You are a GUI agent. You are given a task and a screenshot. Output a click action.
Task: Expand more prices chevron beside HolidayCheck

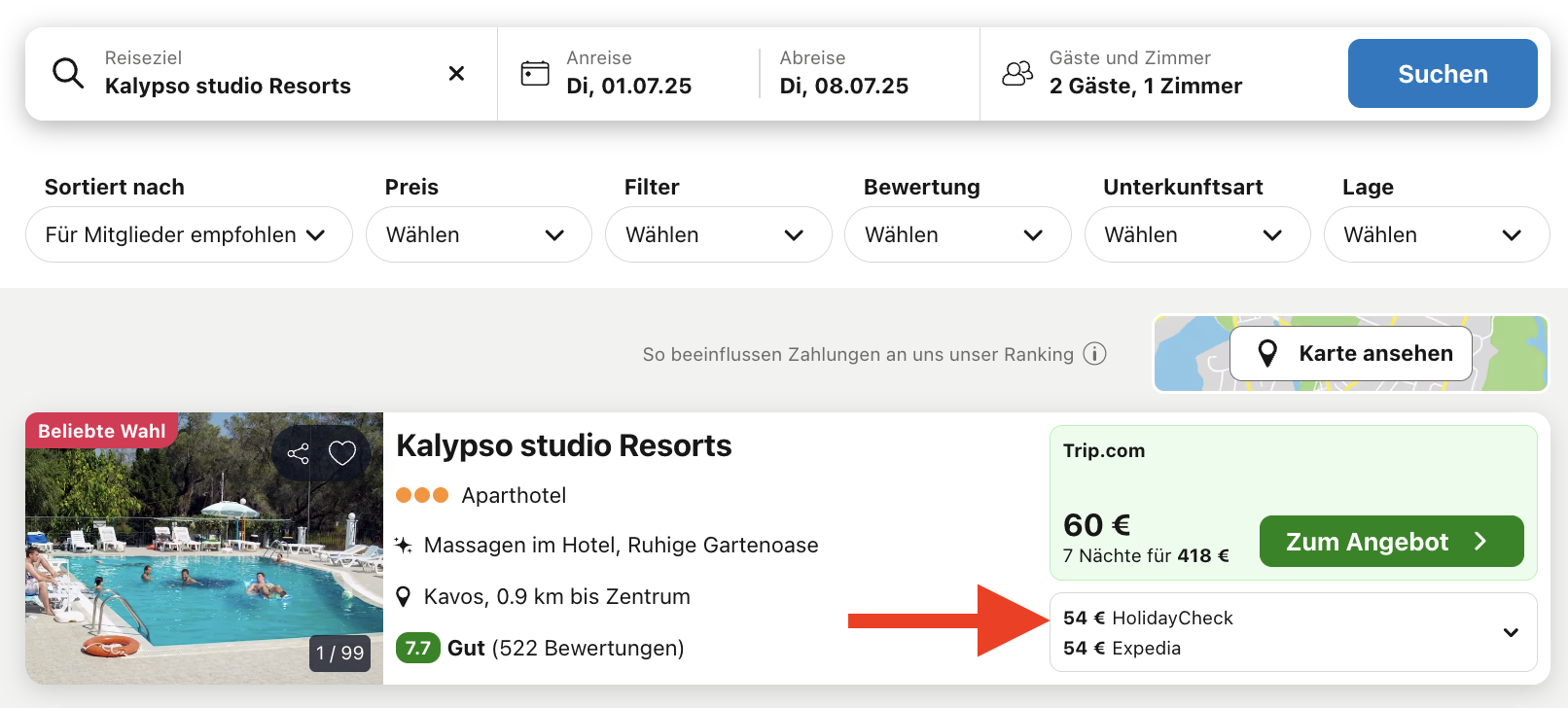tap(1511, 632)
